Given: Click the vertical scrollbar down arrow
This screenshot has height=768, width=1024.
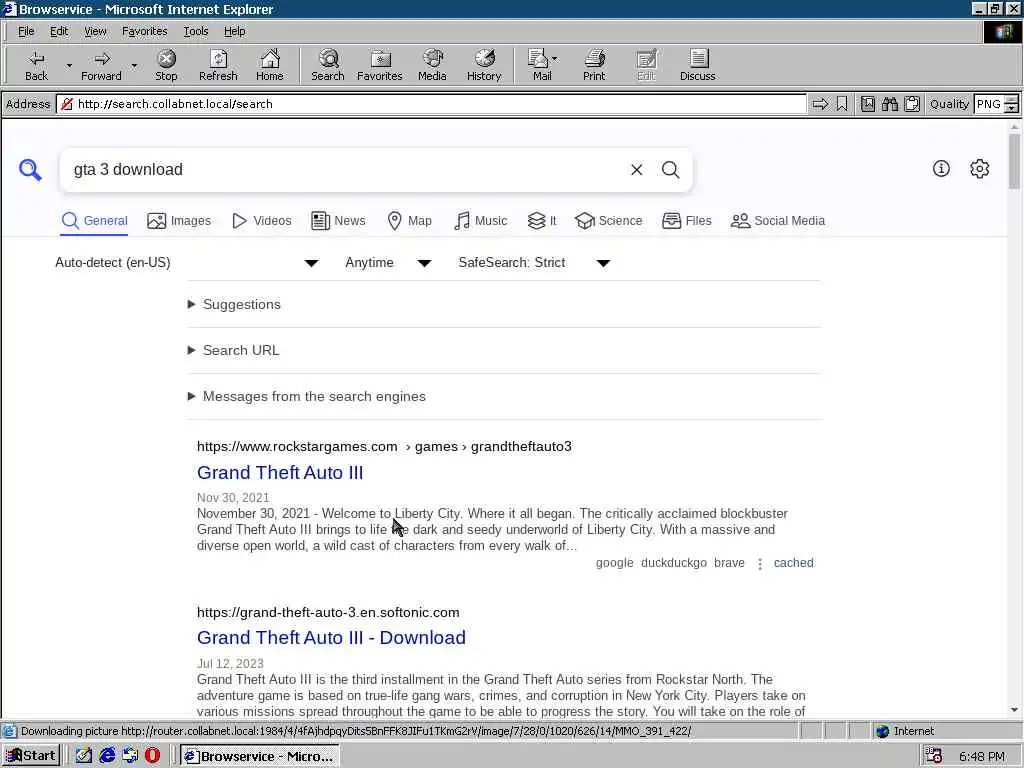Looking at the screenshot, I should [x=1014, y=711].
